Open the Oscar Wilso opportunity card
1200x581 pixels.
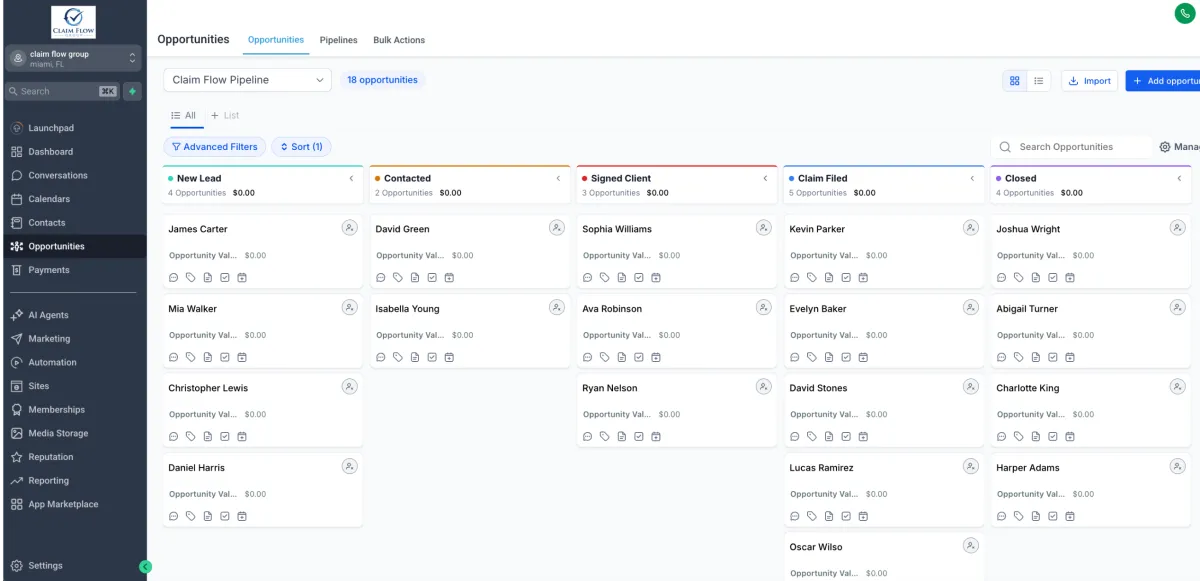click(x=884, y=557)
